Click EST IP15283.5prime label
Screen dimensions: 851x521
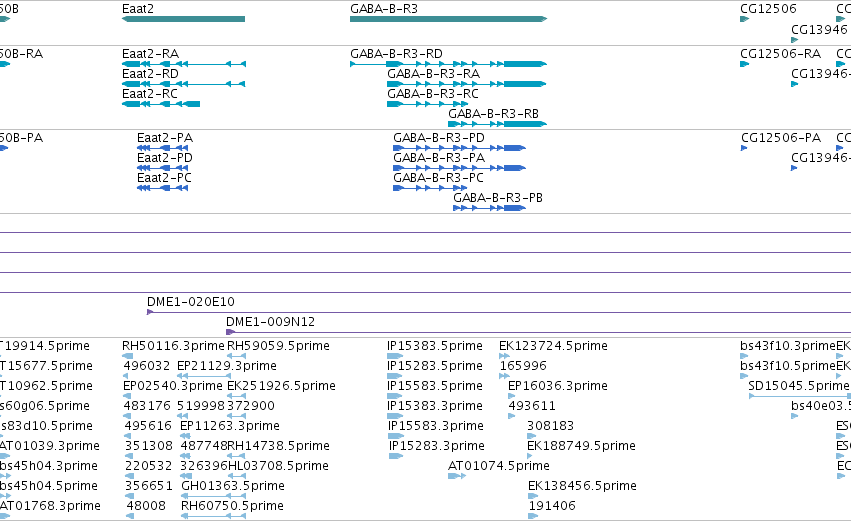click(435, 366)
